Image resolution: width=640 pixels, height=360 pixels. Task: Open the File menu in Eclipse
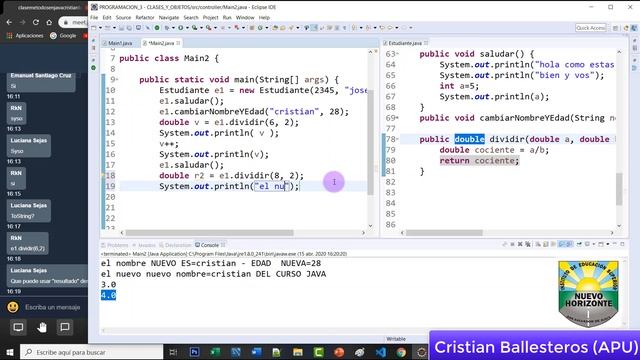pos(94,18)
